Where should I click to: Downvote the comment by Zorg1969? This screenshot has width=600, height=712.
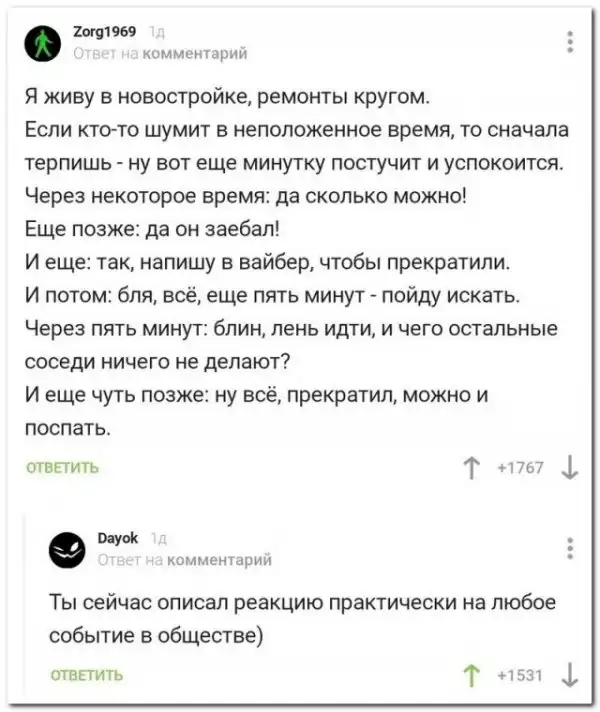pos(567,468)
